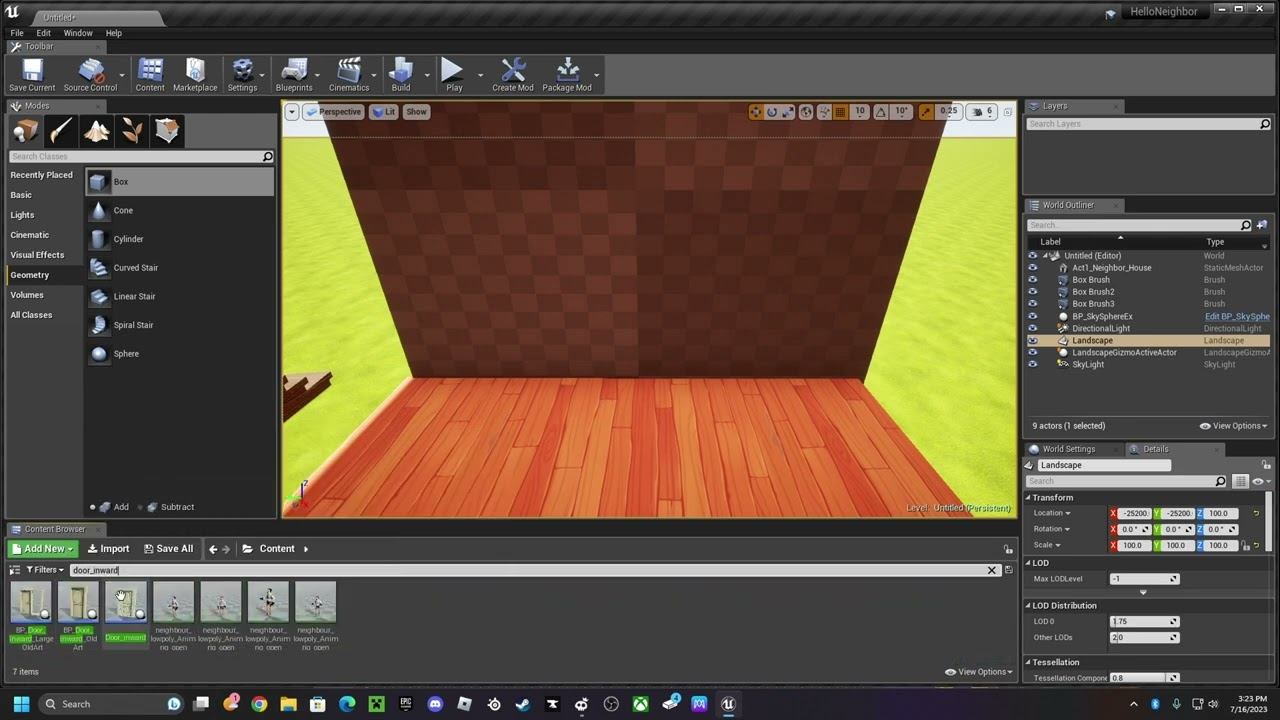Screen dimensions: 1280x720
Task: Maximize the viewport using the corner icon
Action: tap(1007, 112)
